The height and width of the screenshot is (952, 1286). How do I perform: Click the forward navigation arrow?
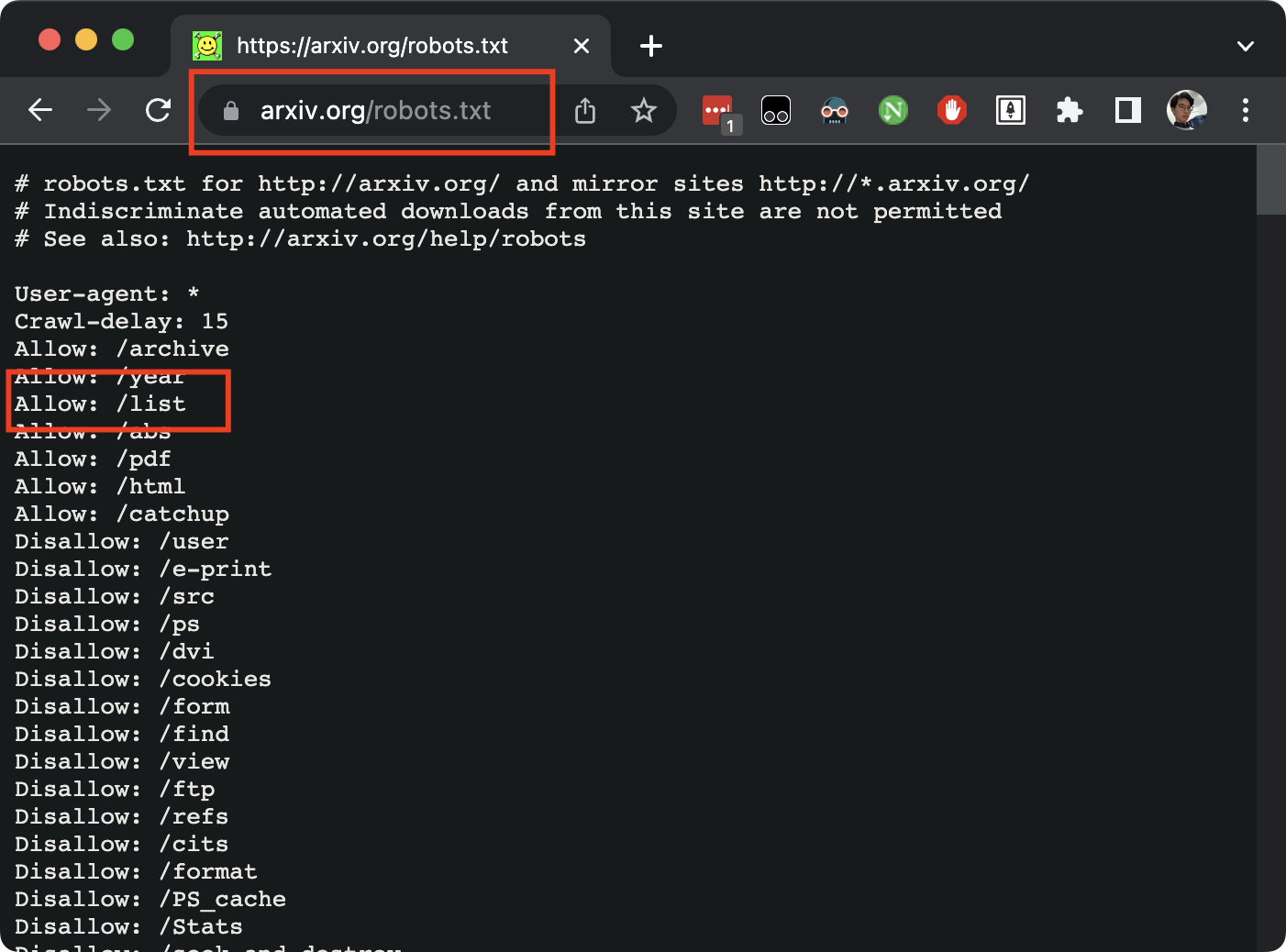click(99, 111)
